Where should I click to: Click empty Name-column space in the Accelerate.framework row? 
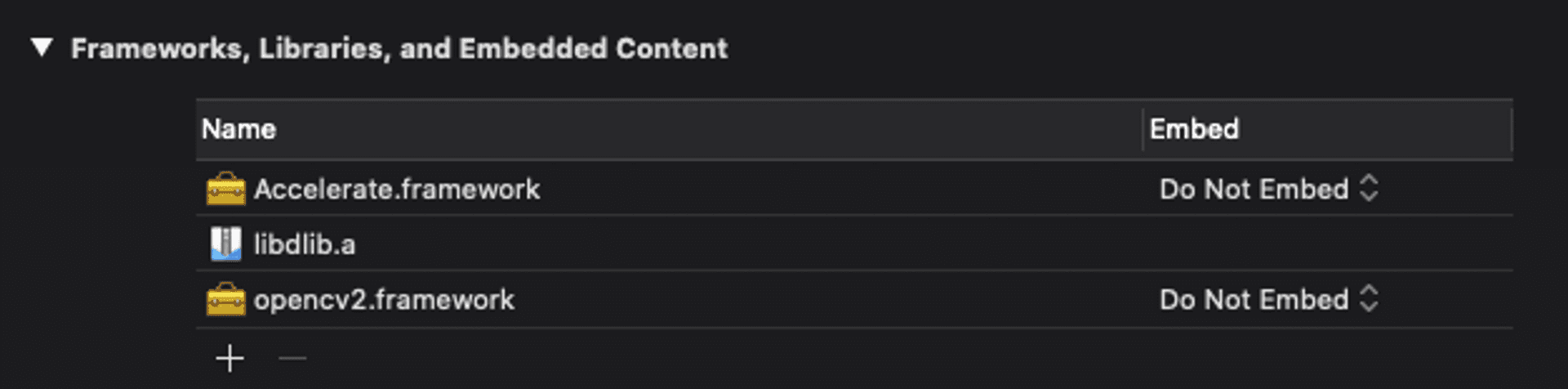[817, 189]
